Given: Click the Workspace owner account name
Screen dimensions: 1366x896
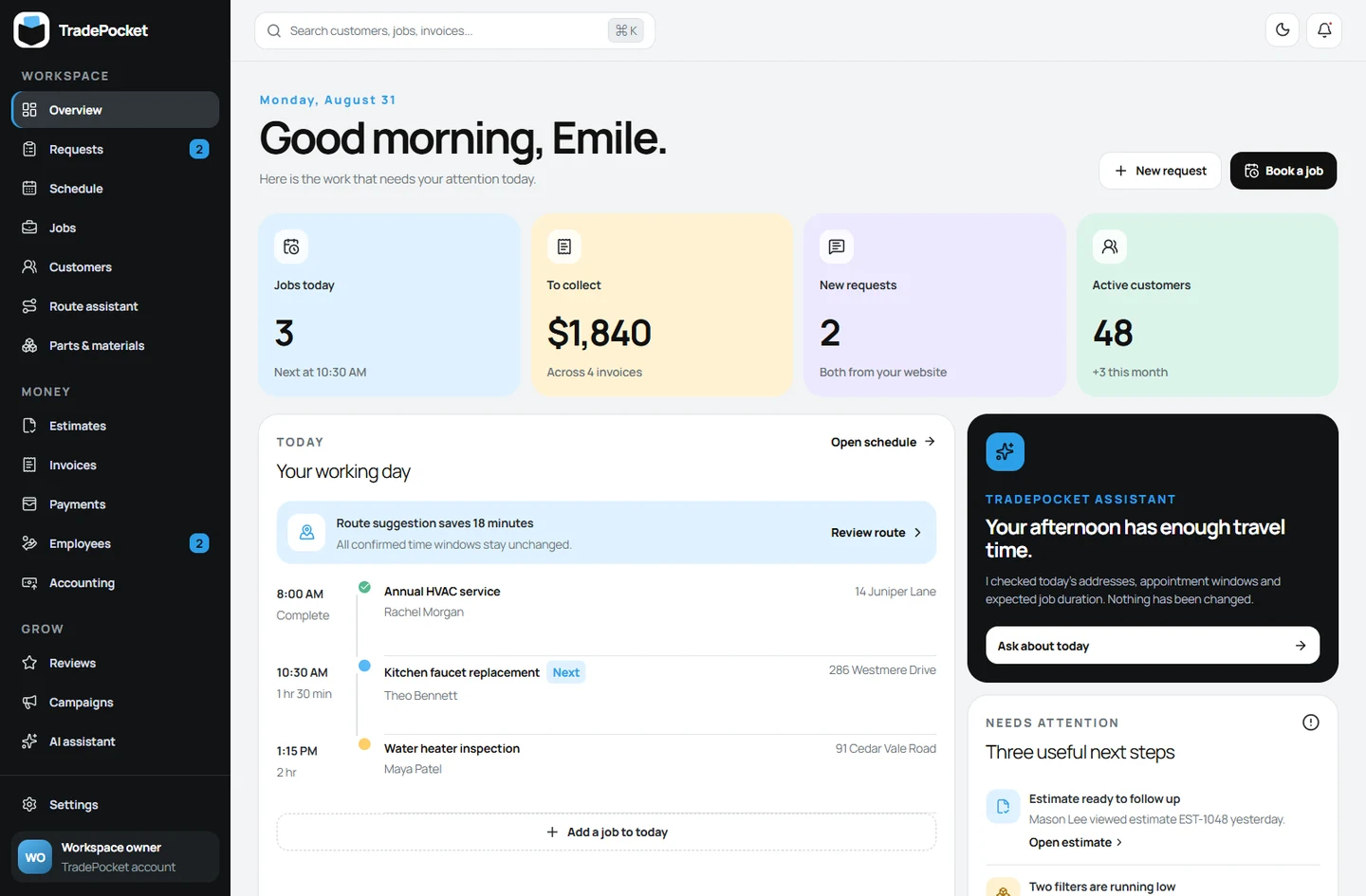Looking at the screenshot, I should pyautogui.click(x=111, y=848).
